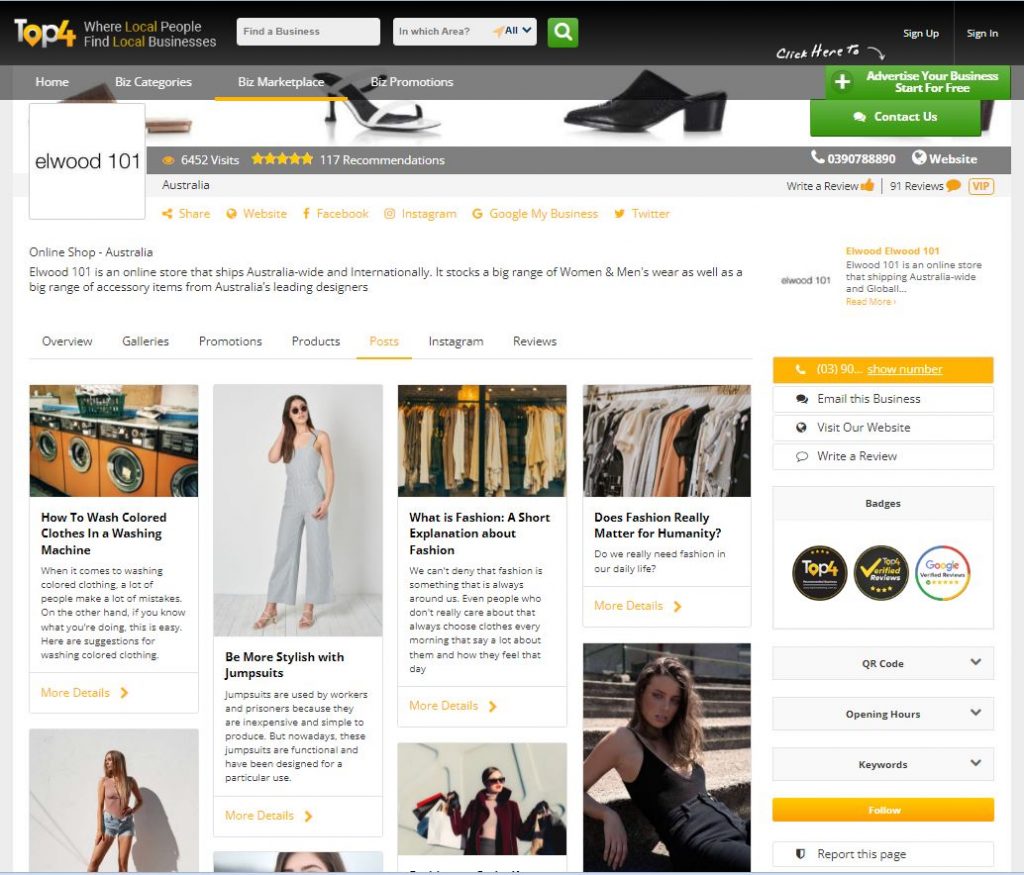
Task: Click the Share icon link
Action: point(186,214)
